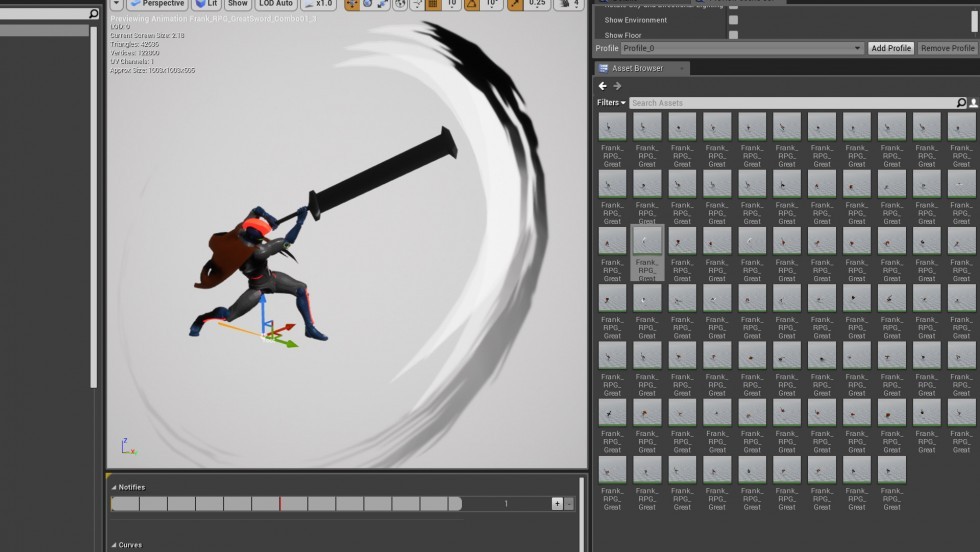Click the magnifier icon in Search Assets
980x552 pixels.
coord(961,103)
